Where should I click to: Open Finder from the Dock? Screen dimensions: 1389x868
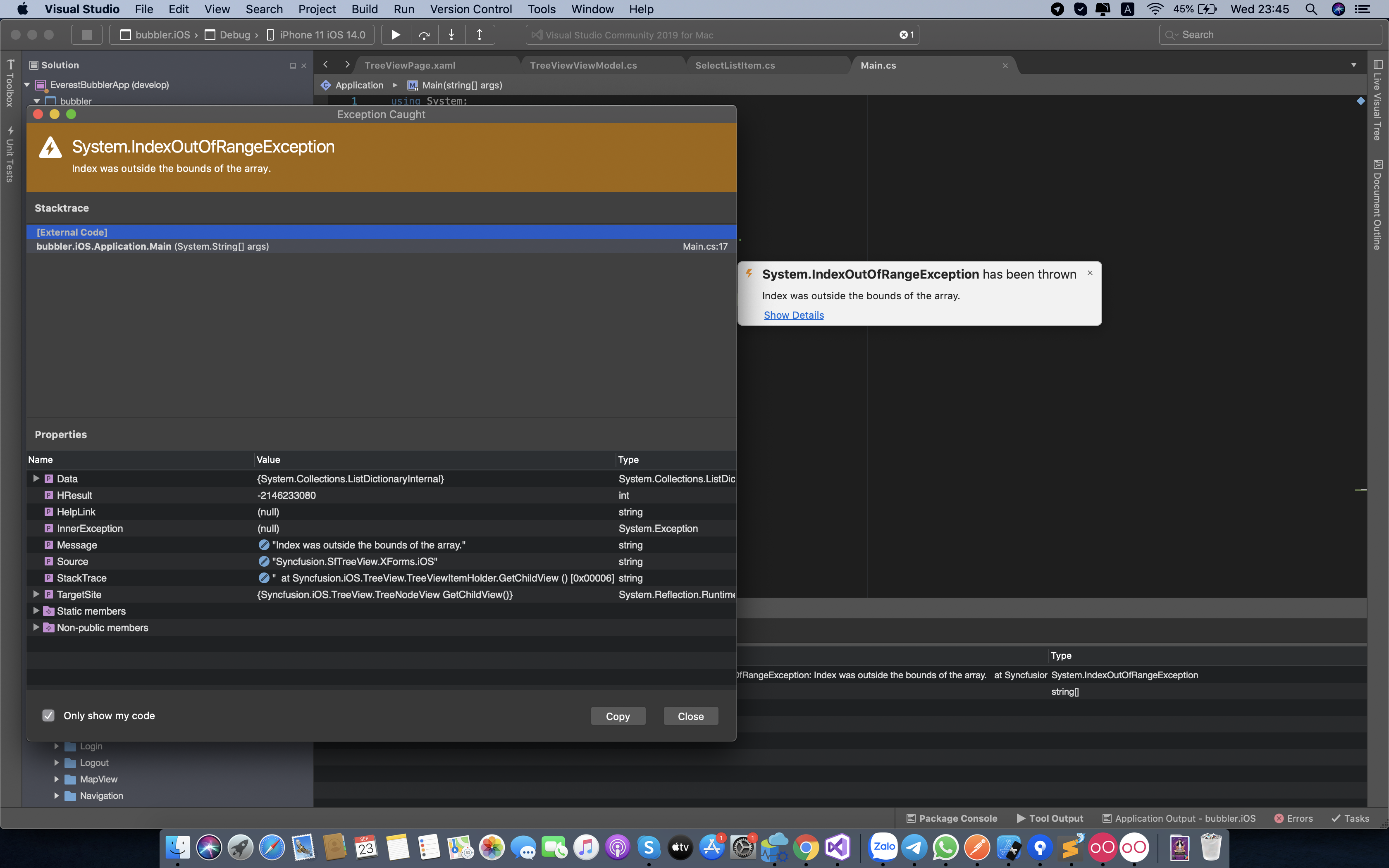pos(177,847)
